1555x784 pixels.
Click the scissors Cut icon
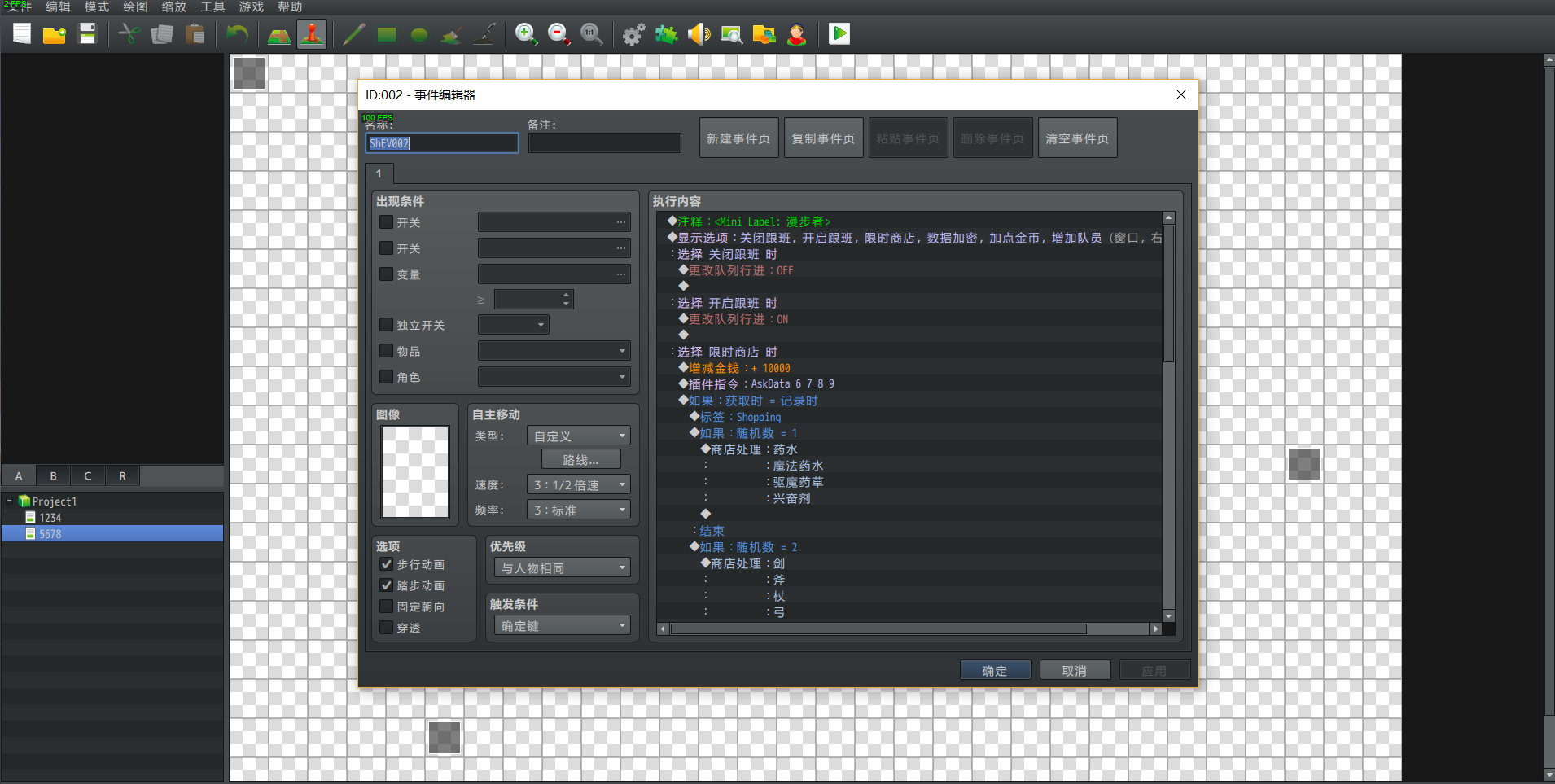(x=129, y=34)
